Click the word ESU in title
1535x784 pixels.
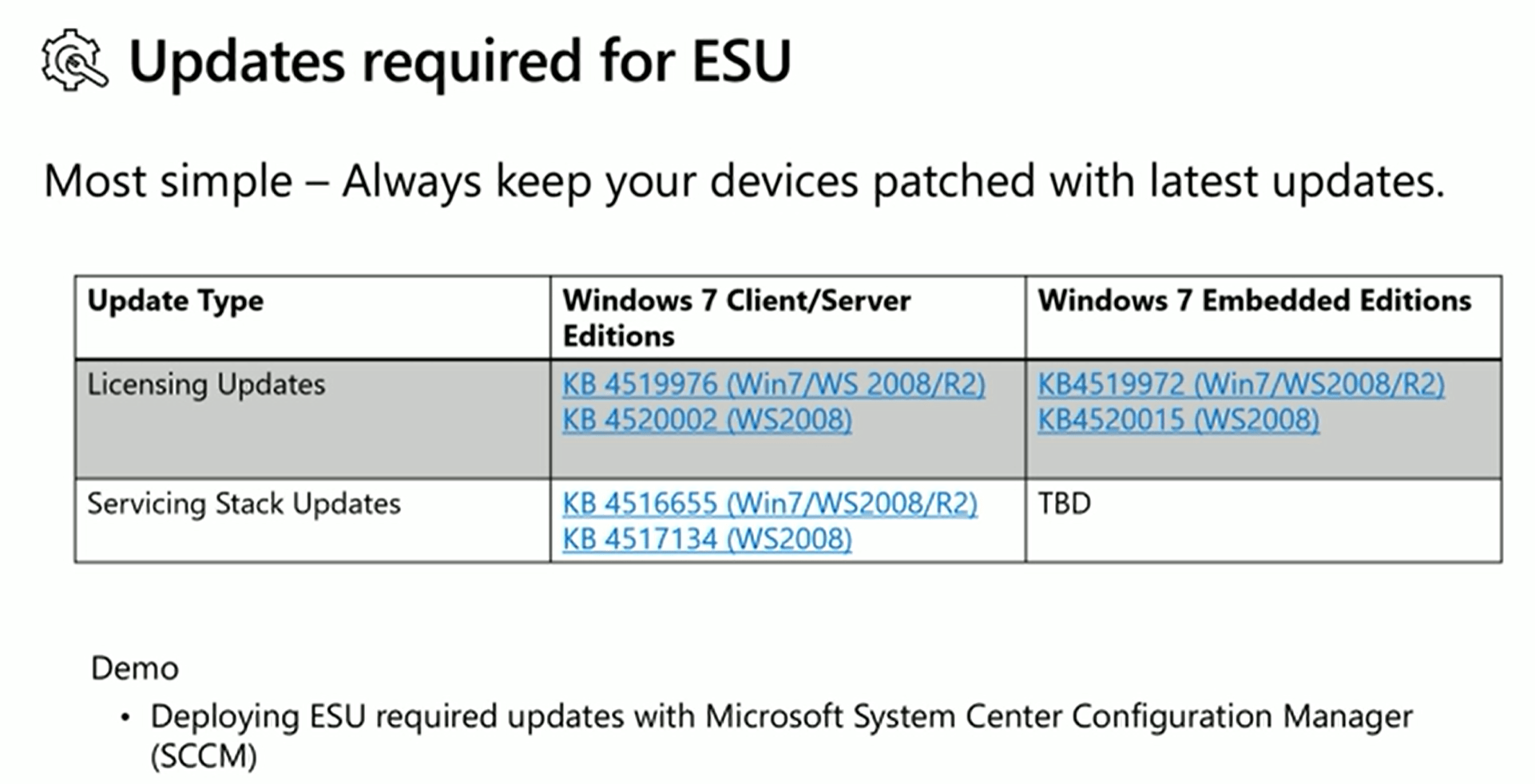(x=741, y=61)
